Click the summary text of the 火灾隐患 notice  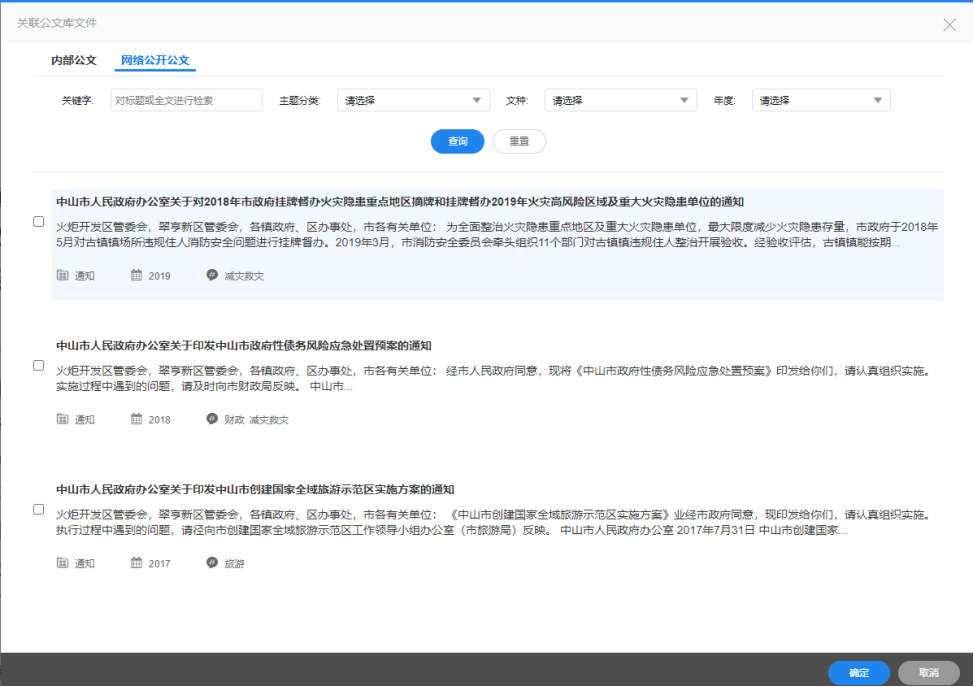click(x=496, y=235)
